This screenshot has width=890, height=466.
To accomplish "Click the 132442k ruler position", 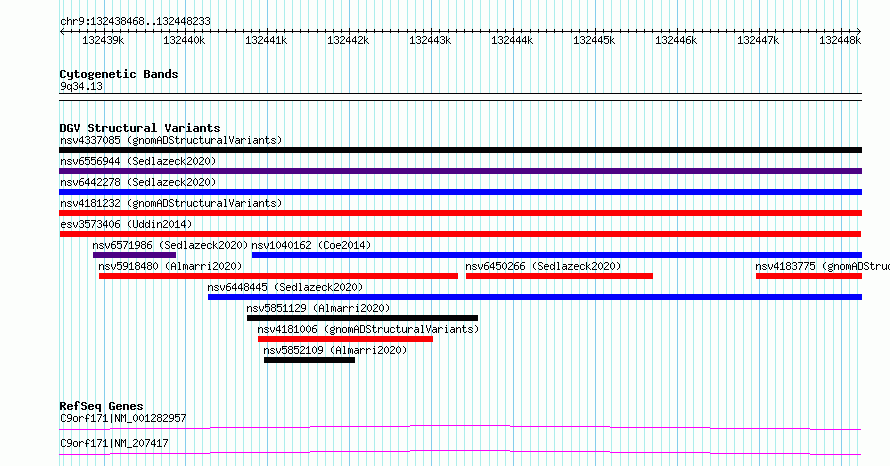I will point(348,40).
